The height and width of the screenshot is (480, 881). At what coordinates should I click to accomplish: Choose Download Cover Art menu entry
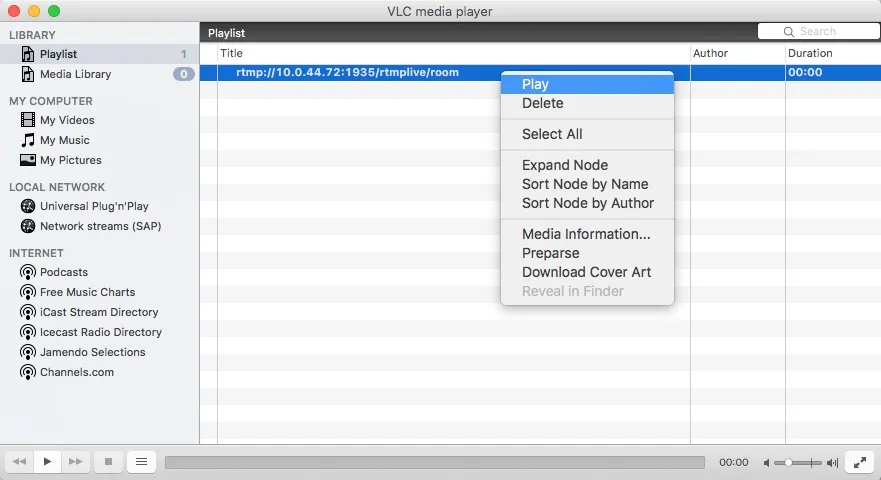pyautogui.click(x=587, y=273)
